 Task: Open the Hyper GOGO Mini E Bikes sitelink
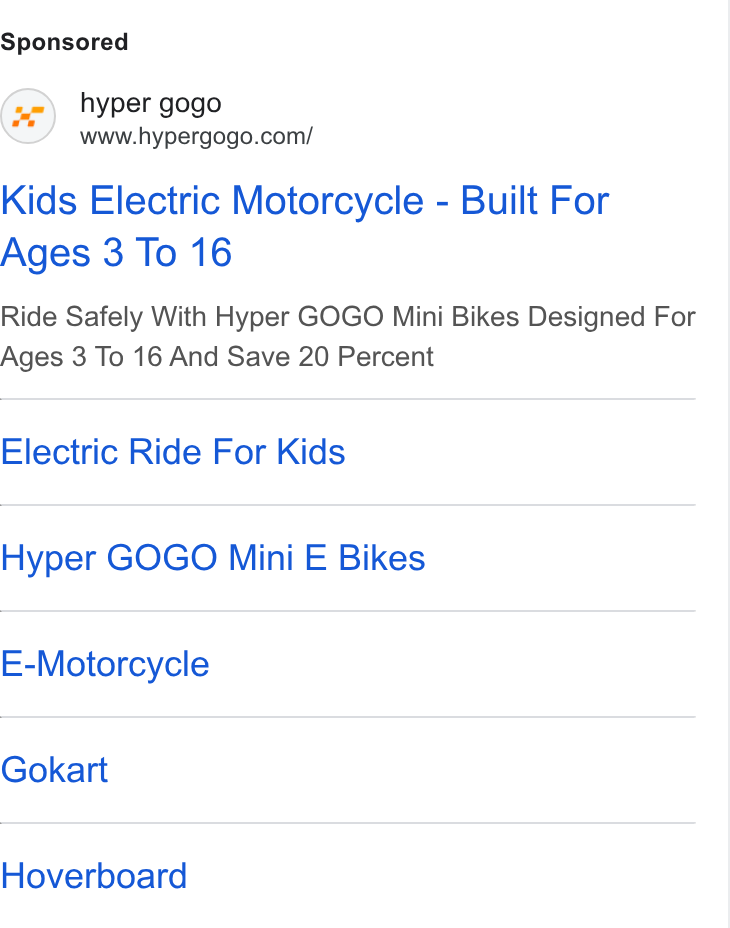point(213,558)
